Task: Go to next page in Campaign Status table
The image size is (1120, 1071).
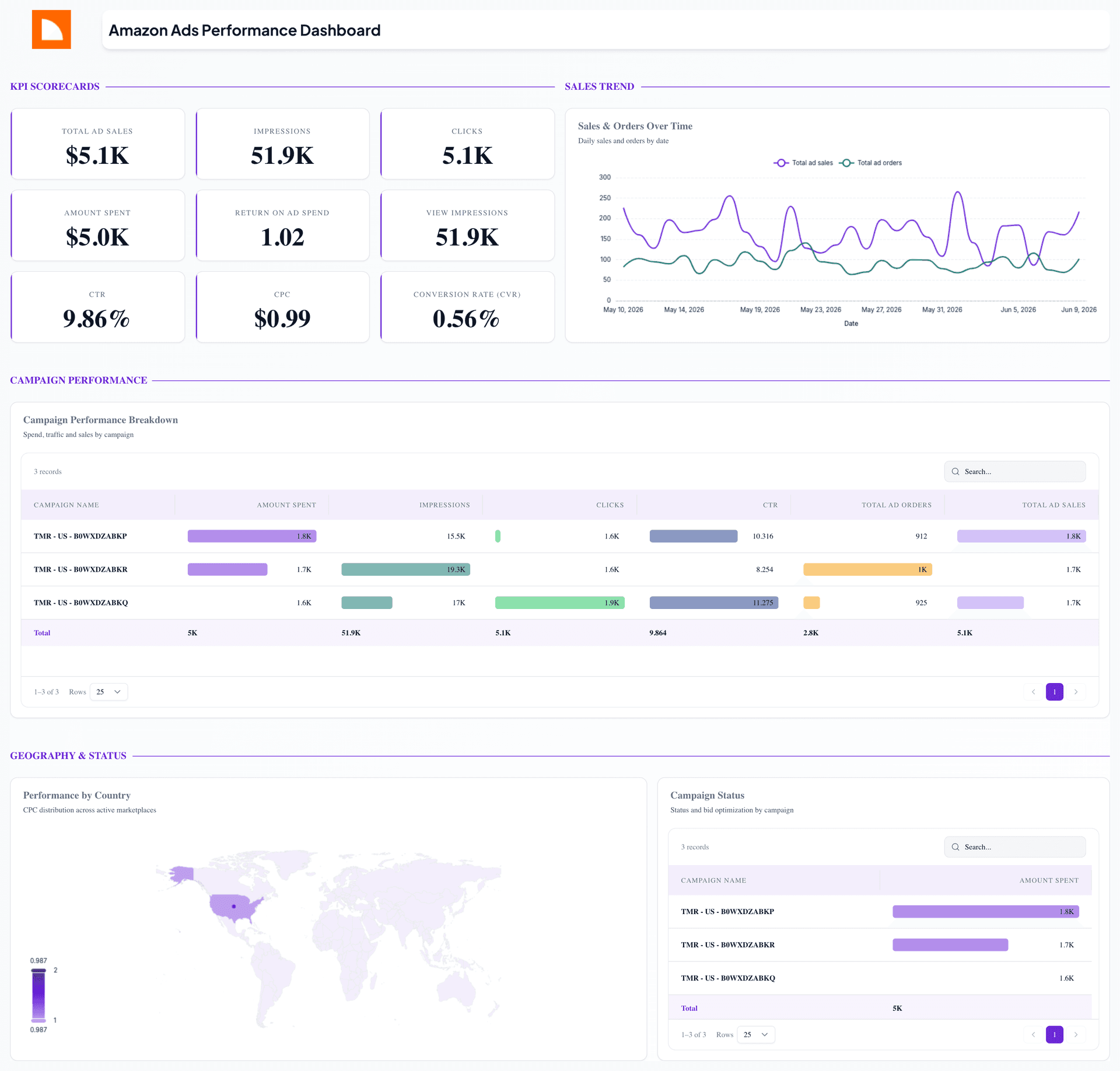Action: (x=1076, y=1035)
